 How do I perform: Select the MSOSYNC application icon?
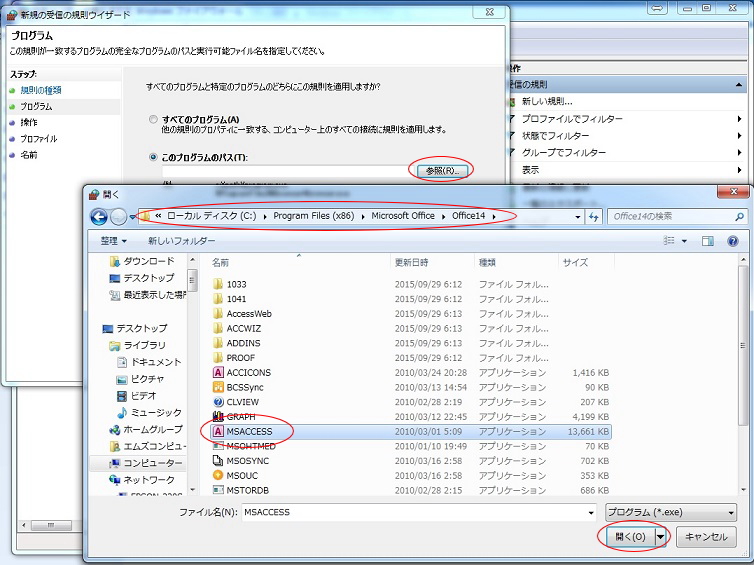click(218, 461)
